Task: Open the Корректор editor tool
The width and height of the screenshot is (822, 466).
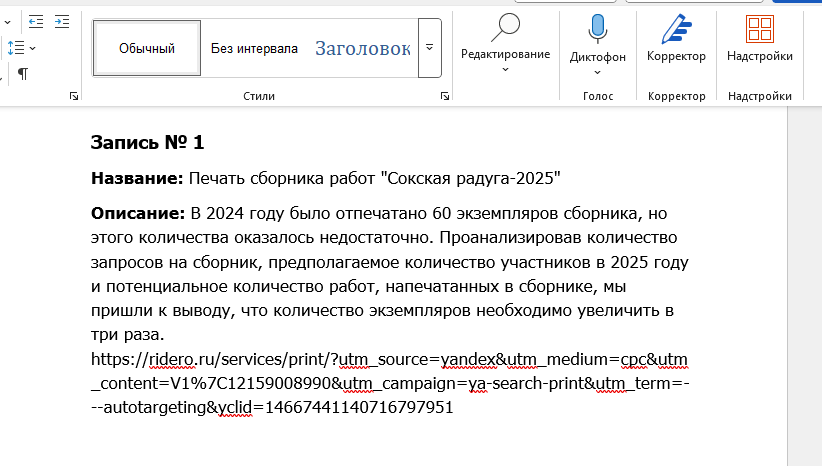Action: pyautogui.click(x=676, y=38)
